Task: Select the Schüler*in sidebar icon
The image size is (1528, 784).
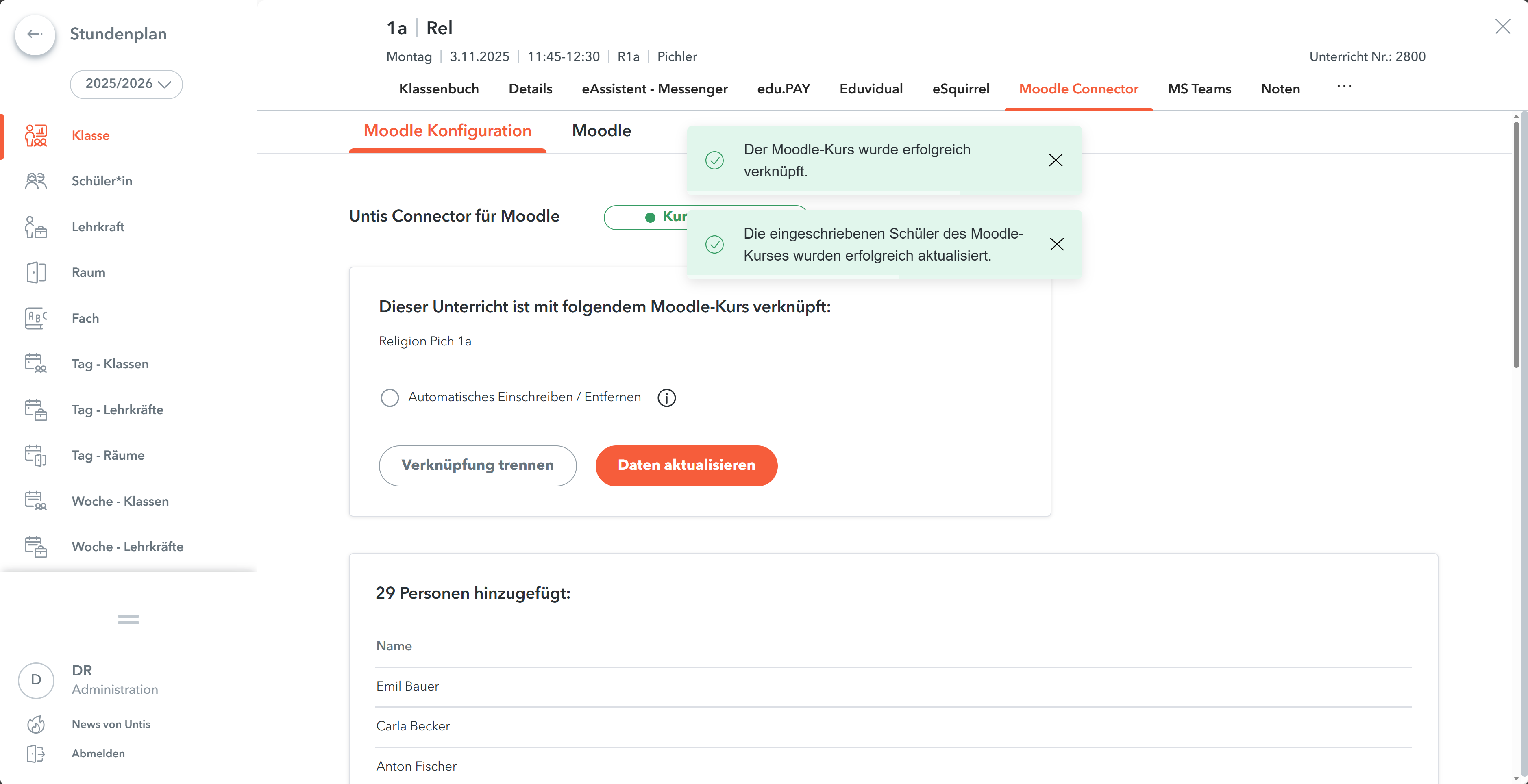Action: (36, 181)
